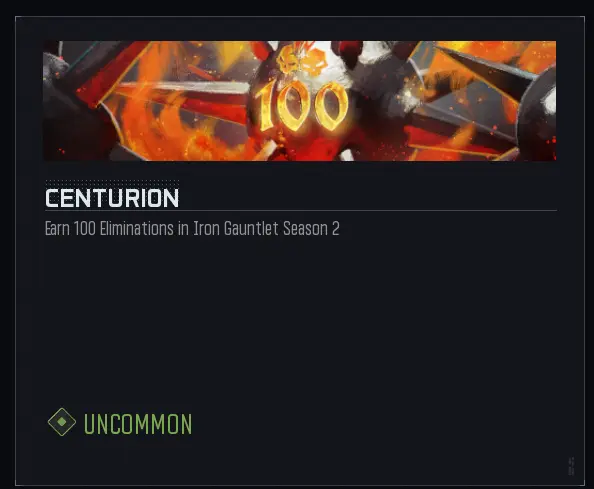The width and height of the screenshot is (594, 489).
Task: Click the green Uncommon rarity diamond icon
Action: click(x=62, y=422)
